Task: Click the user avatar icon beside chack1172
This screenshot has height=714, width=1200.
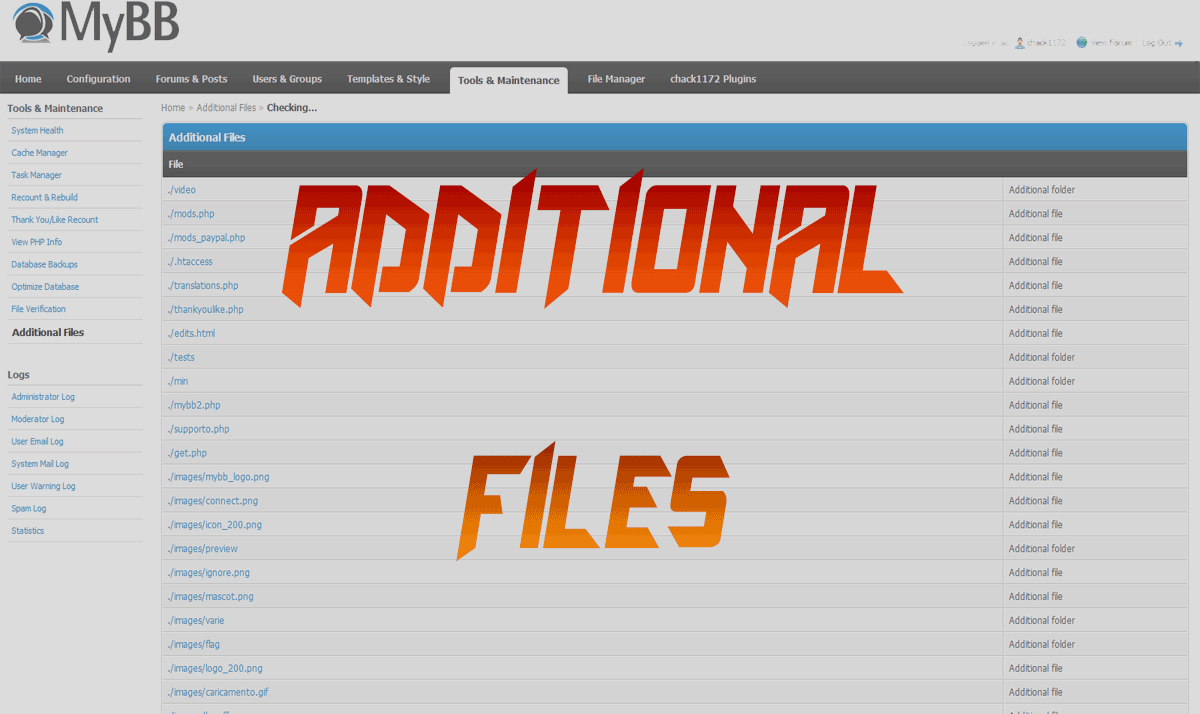Action: [1019, 43]
